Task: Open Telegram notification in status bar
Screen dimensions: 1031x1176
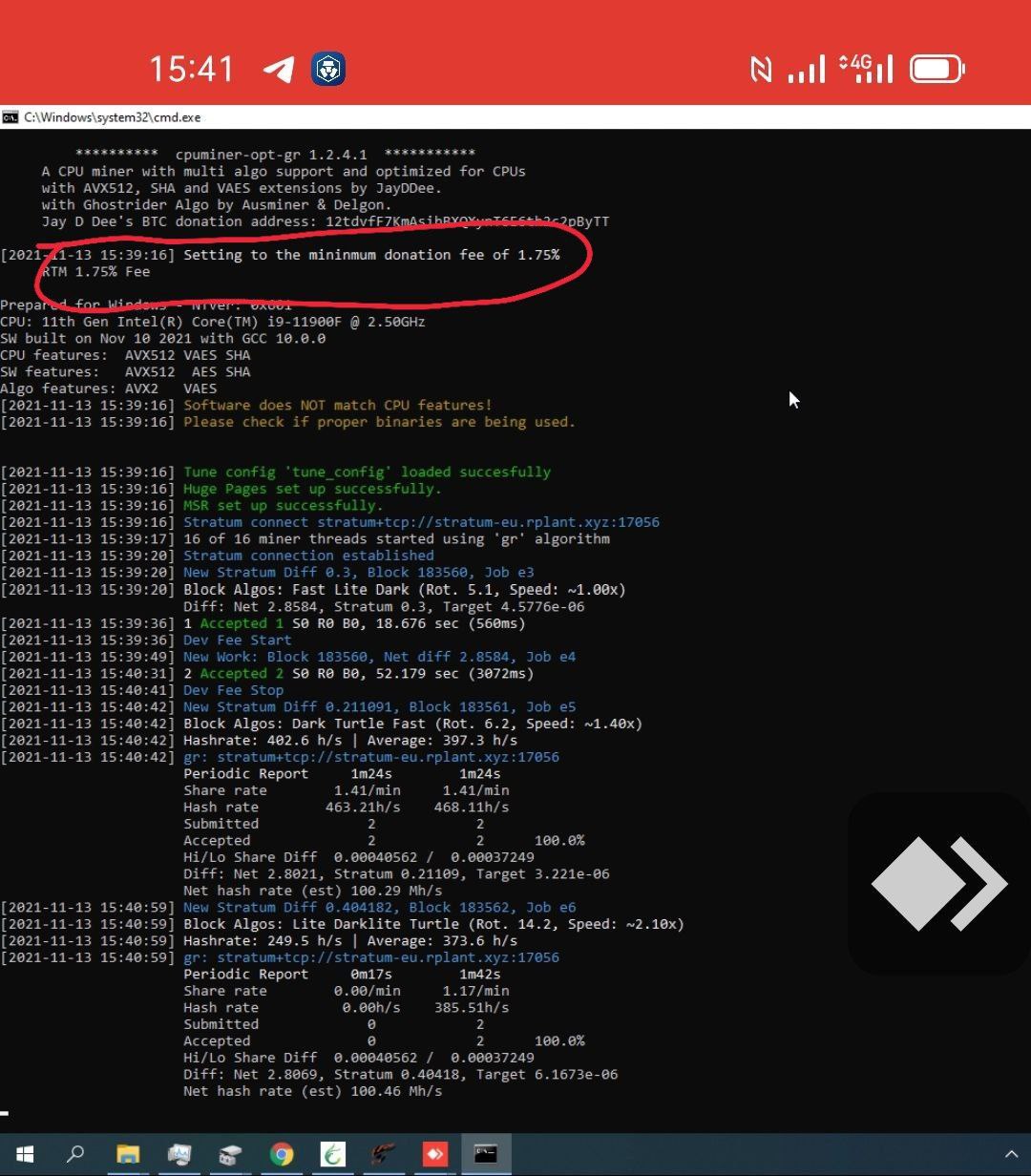Action: pos(278,69)
